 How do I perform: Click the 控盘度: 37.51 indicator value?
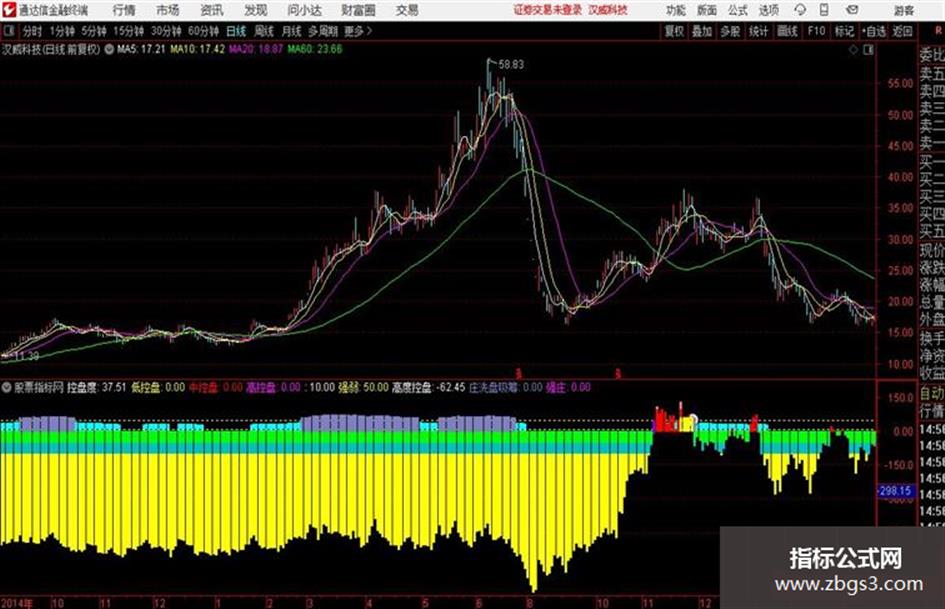(97, 388)
